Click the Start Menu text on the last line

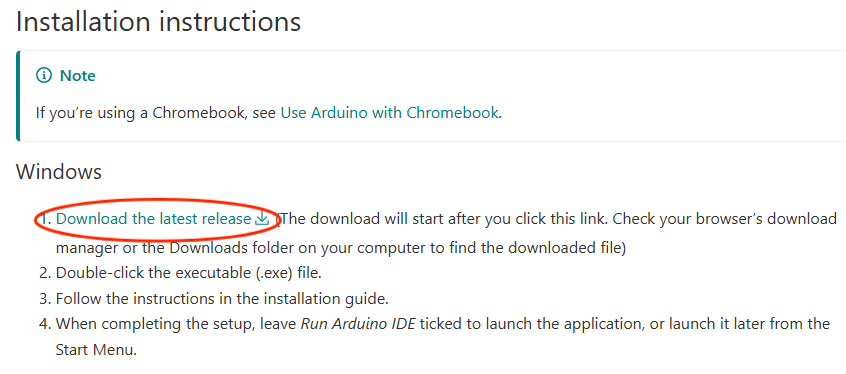point(97,350)
